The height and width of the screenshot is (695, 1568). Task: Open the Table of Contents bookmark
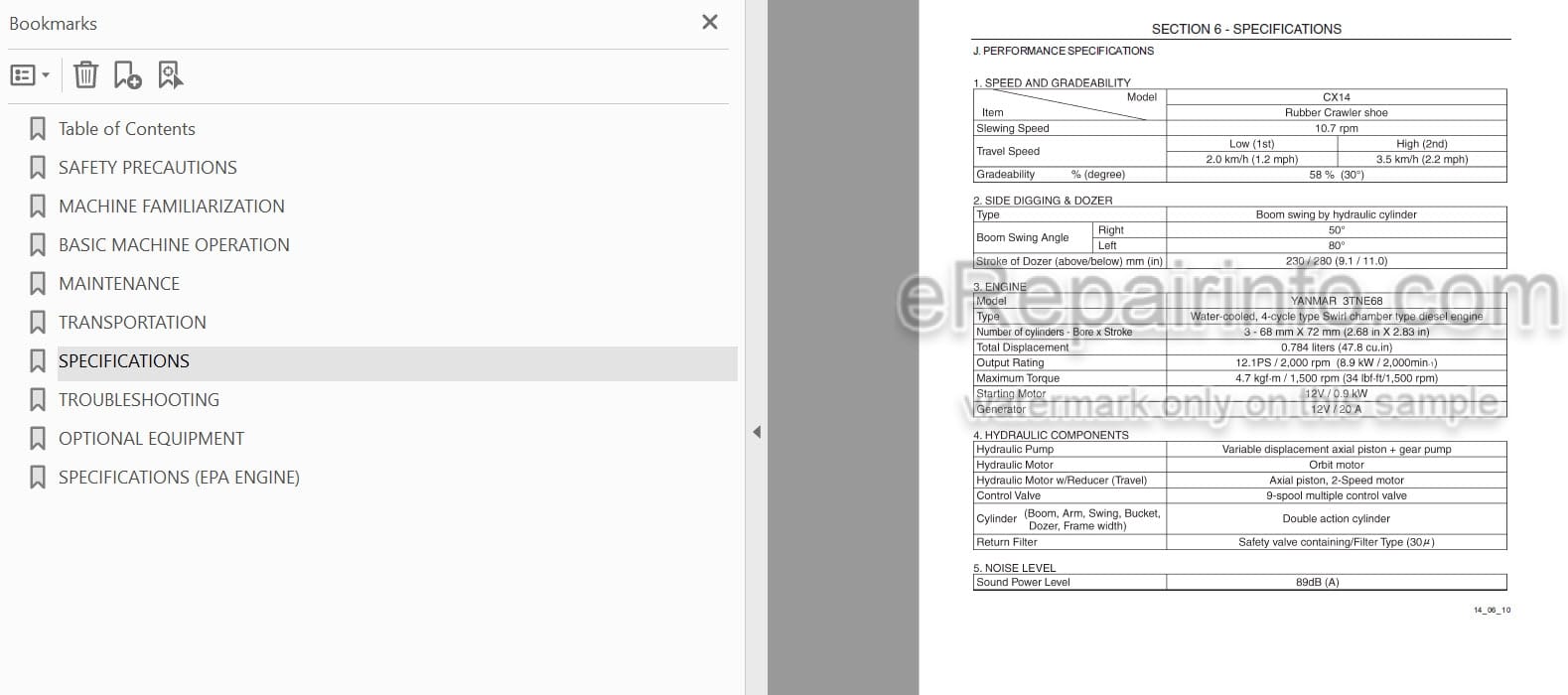[x=126, y=129]
